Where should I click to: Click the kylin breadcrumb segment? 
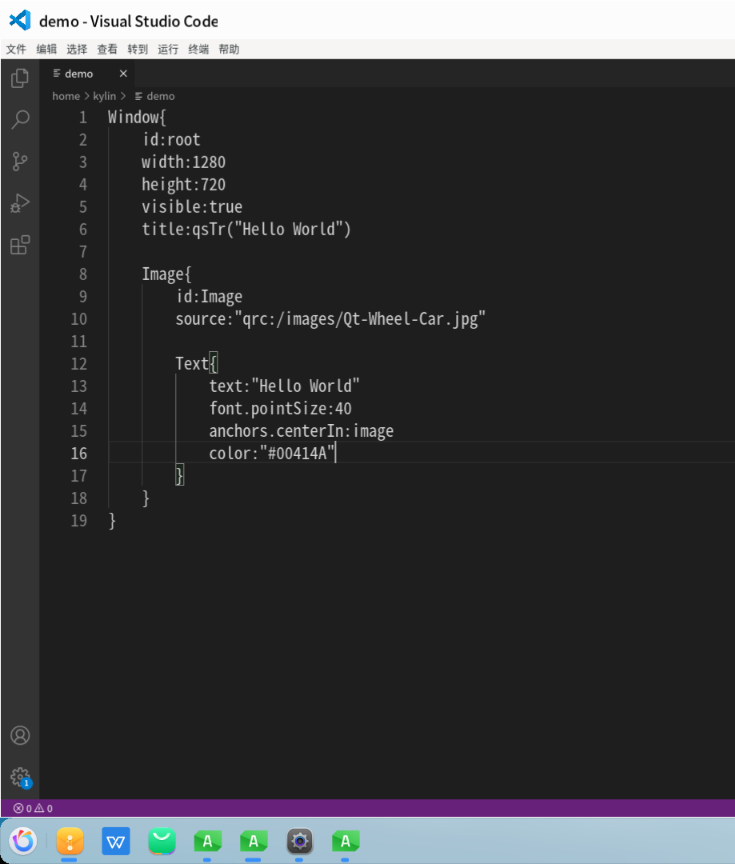coord(104,96)
